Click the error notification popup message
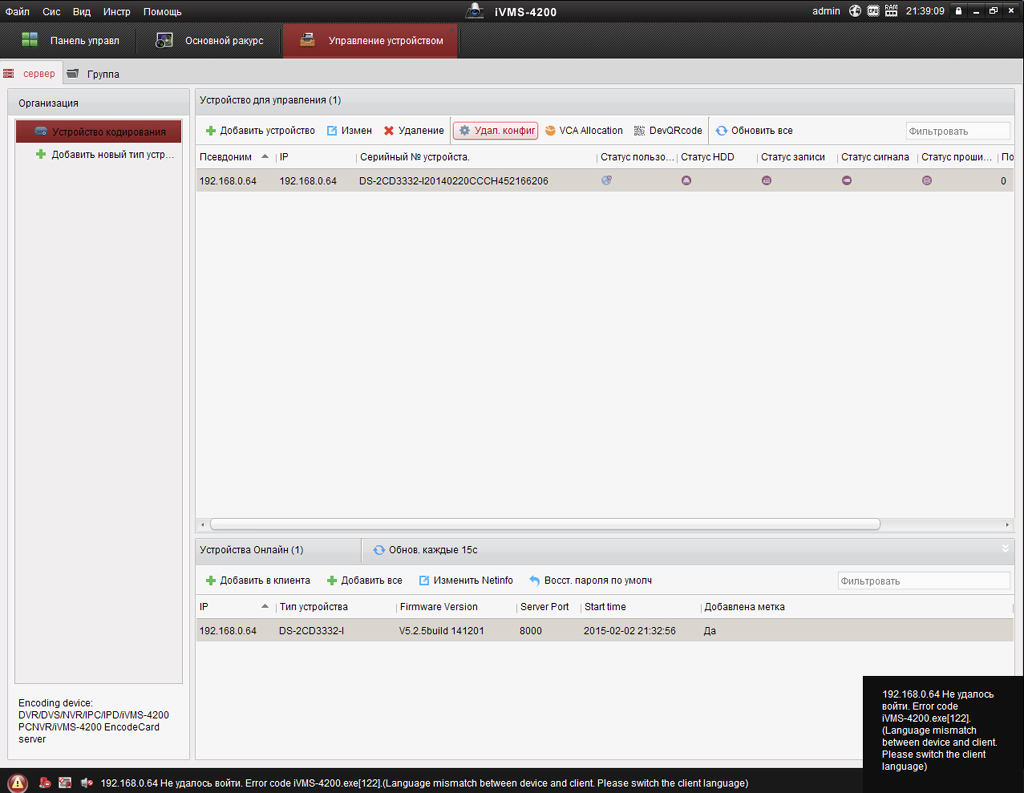Screen dimensions: 1024x793 943,730
